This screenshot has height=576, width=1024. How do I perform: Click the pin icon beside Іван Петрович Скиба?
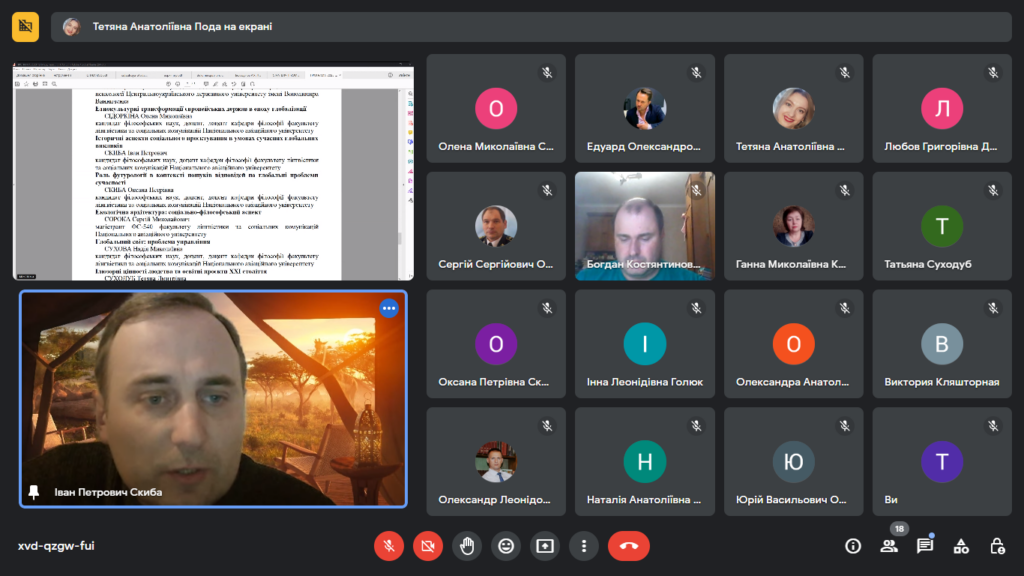34,492
